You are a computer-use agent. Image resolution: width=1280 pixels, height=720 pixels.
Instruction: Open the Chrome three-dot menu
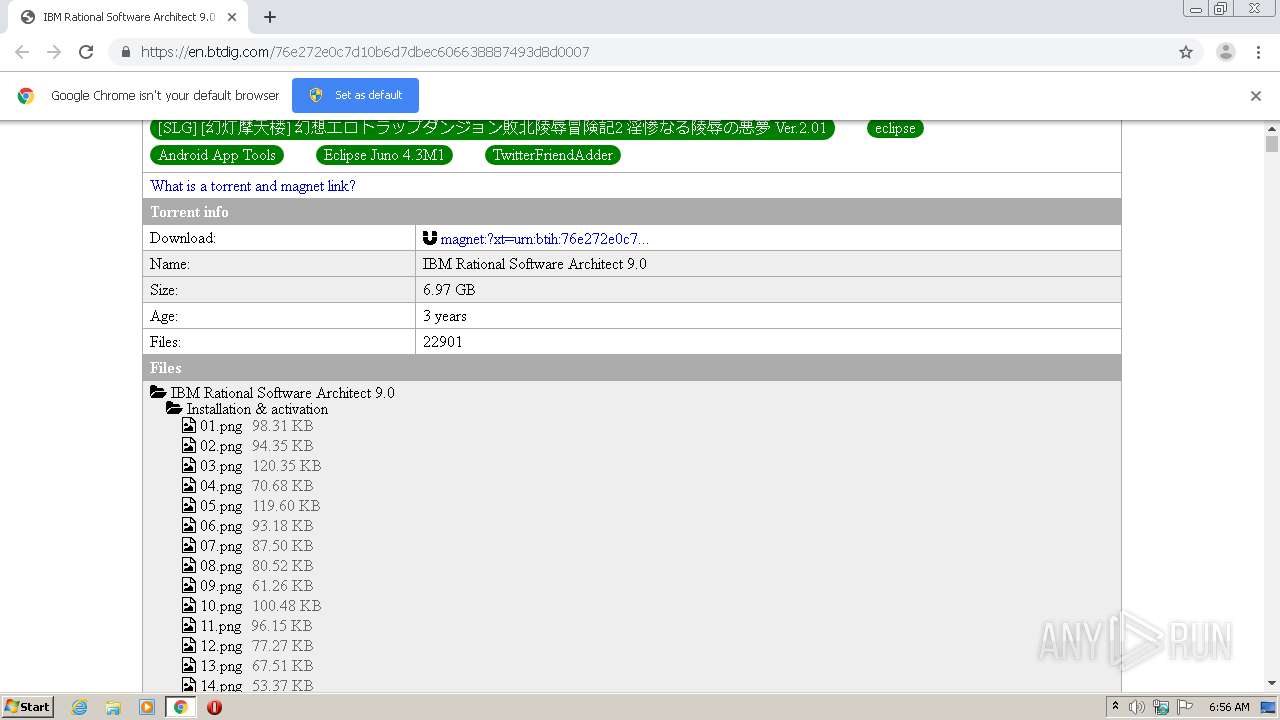click(x=1259, y=52)
